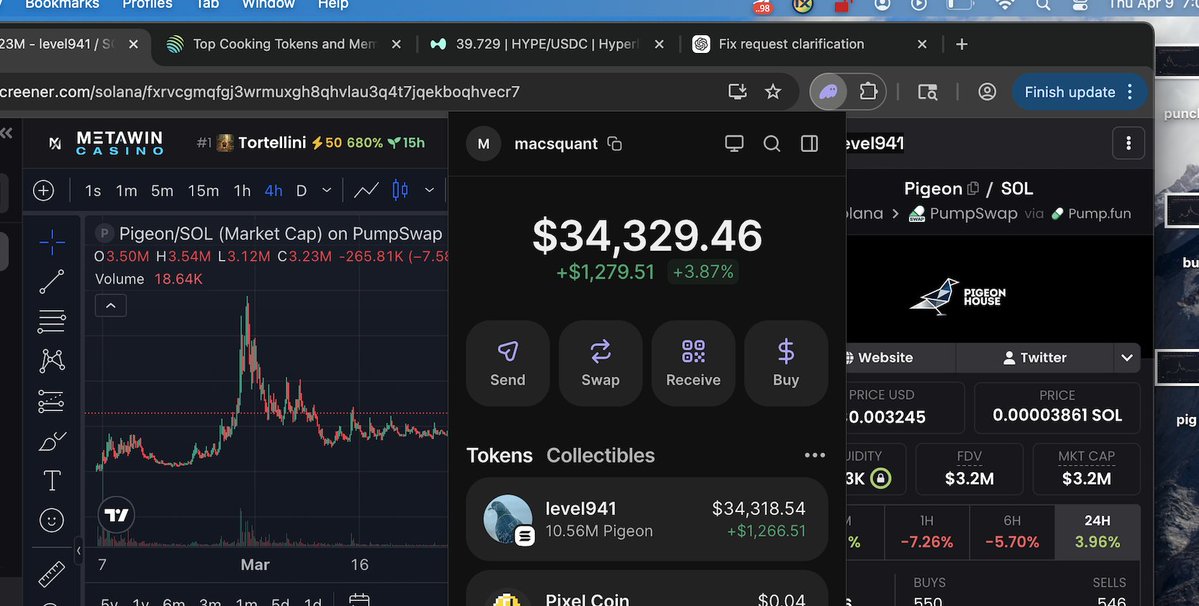Select the 4h chart interval
This screenshot has height=606, width=1199.
pos(273,190)
